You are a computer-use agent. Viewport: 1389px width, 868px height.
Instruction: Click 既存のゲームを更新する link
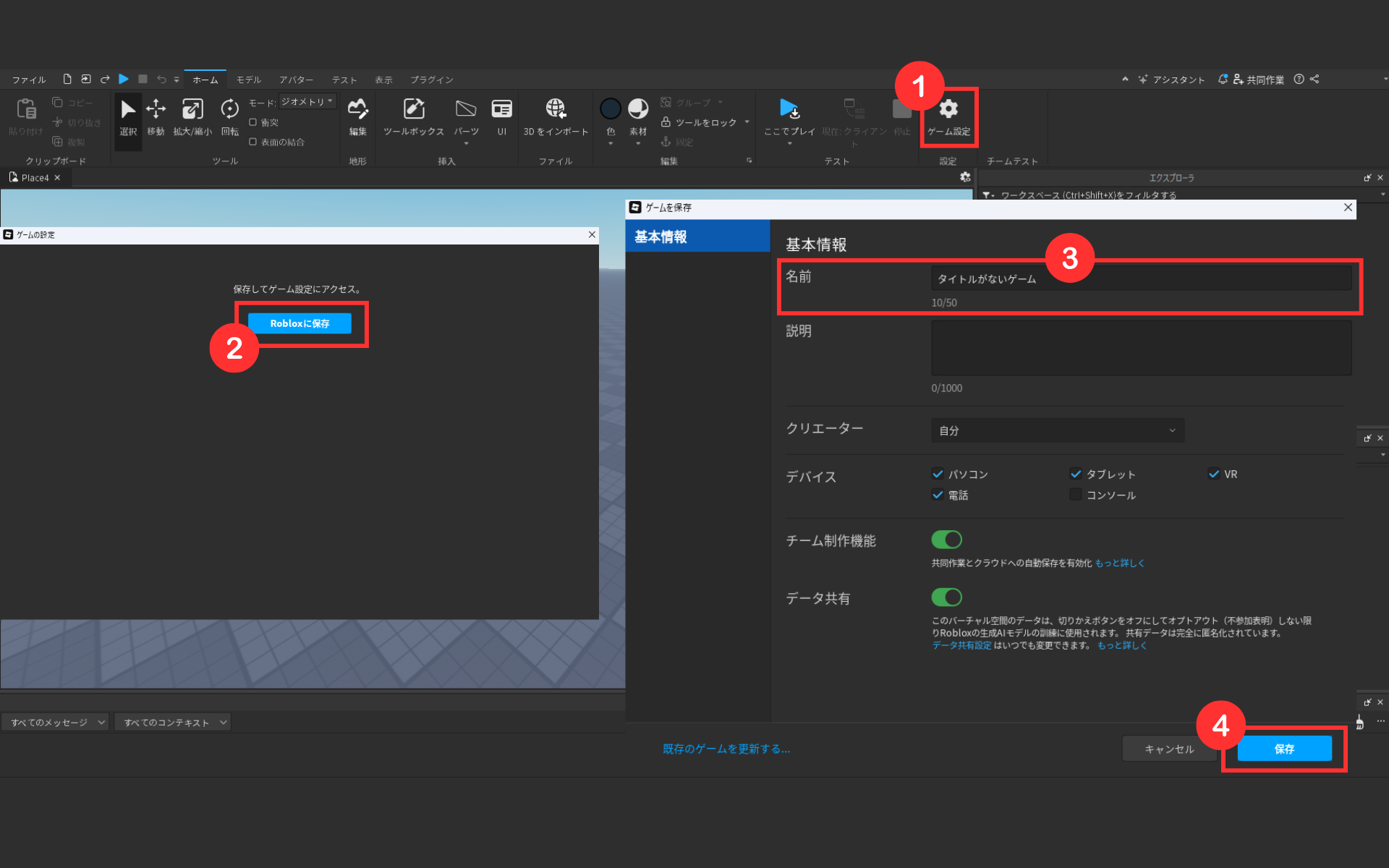click(726, 749)
